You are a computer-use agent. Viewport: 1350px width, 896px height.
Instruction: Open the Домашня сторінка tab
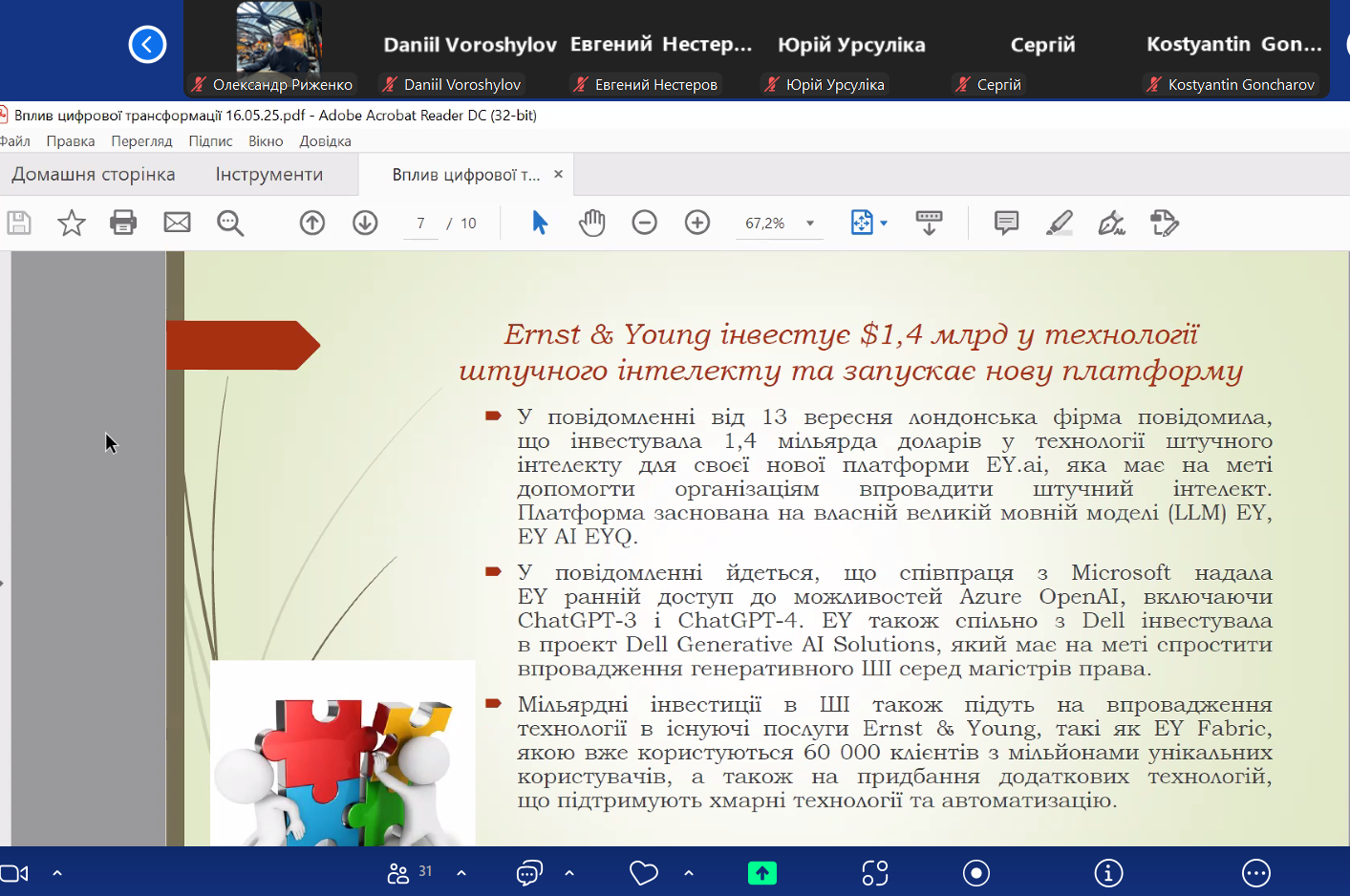click(94, 174)
